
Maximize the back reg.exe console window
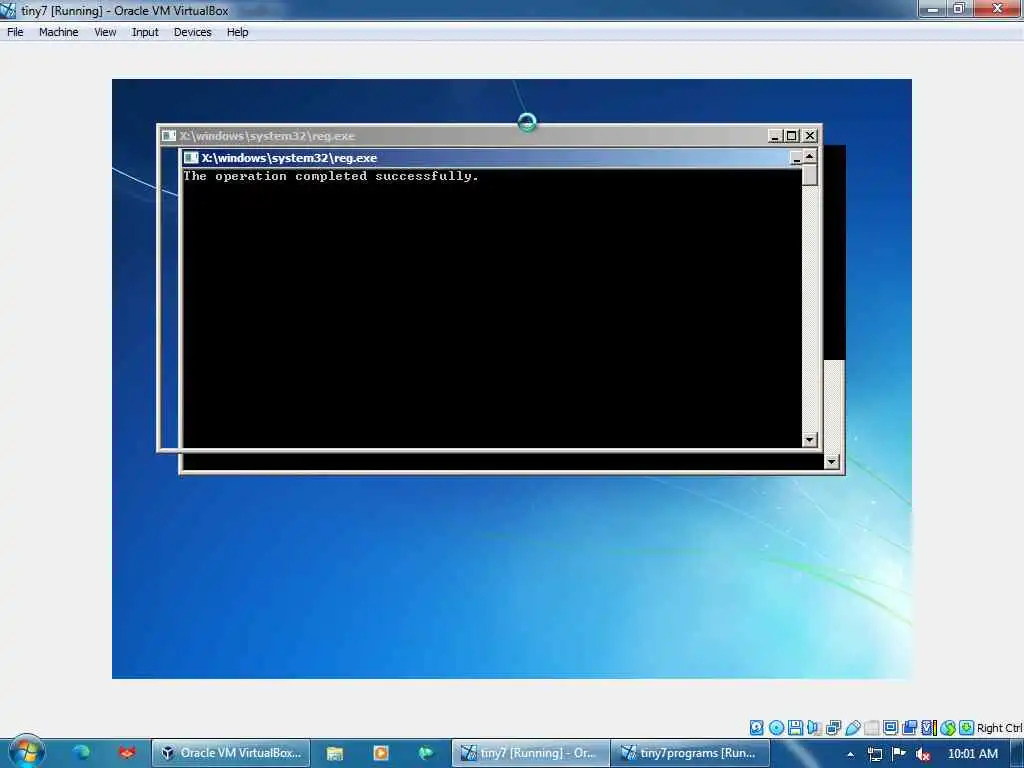tap(792, 136)
